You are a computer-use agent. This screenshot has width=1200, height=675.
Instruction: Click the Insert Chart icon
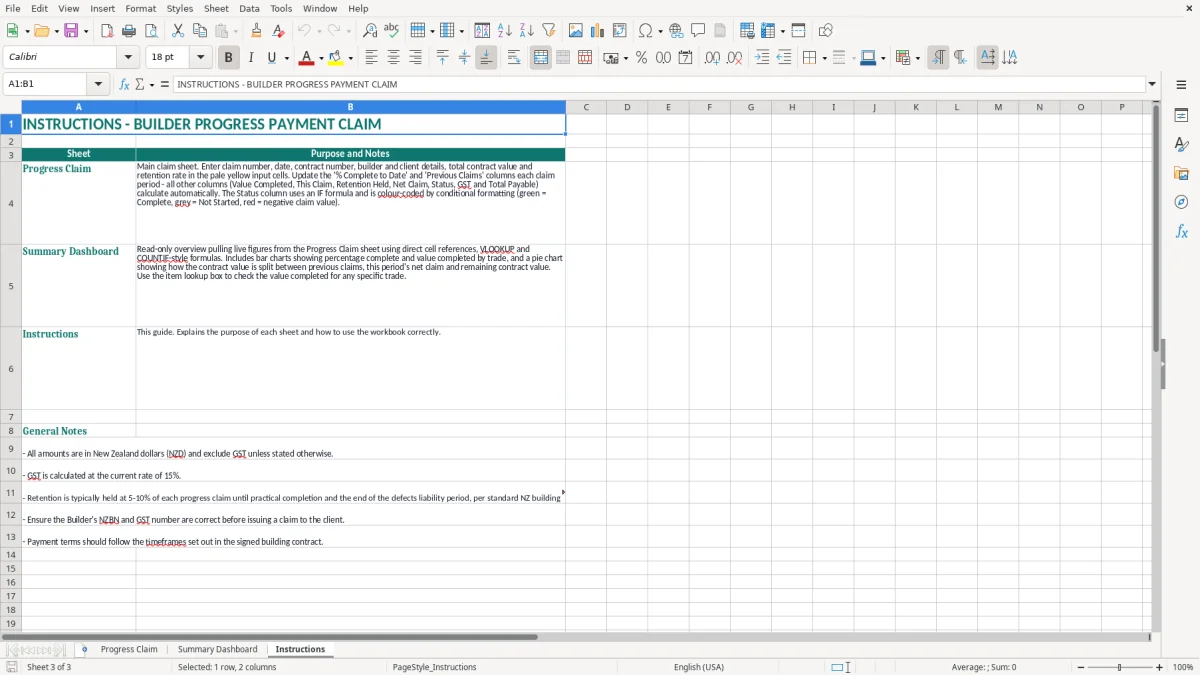click(x=598, y=30)
